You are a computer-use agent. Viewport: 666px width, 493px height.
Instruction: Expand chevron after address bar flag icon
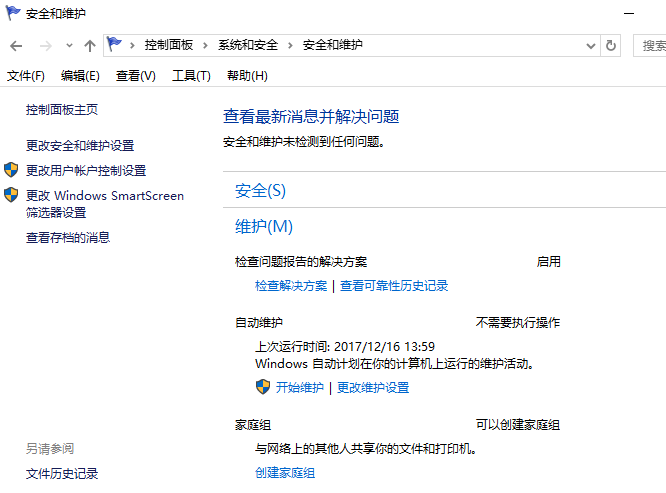point(132,45)
